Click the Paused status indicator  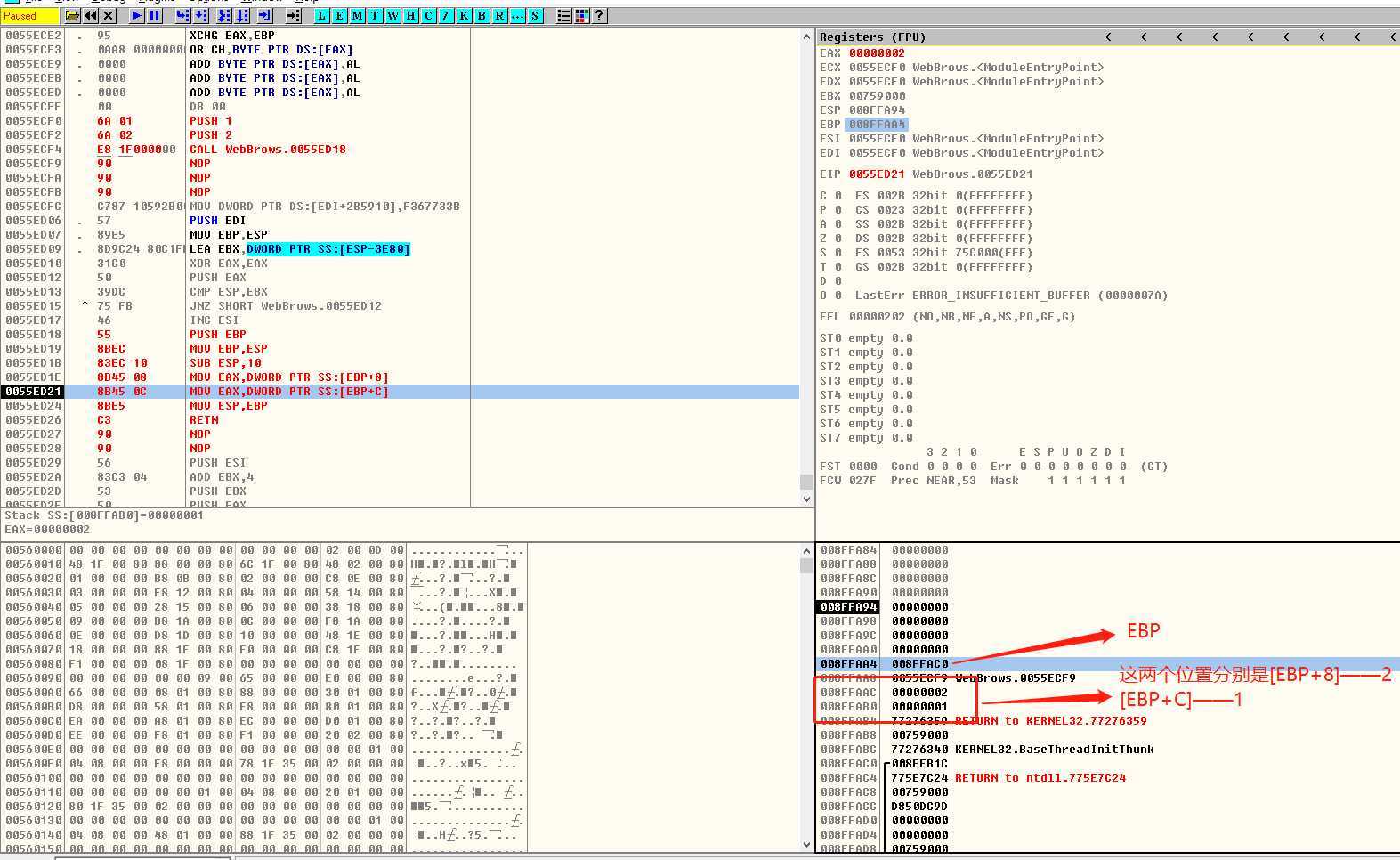[30, 15]
